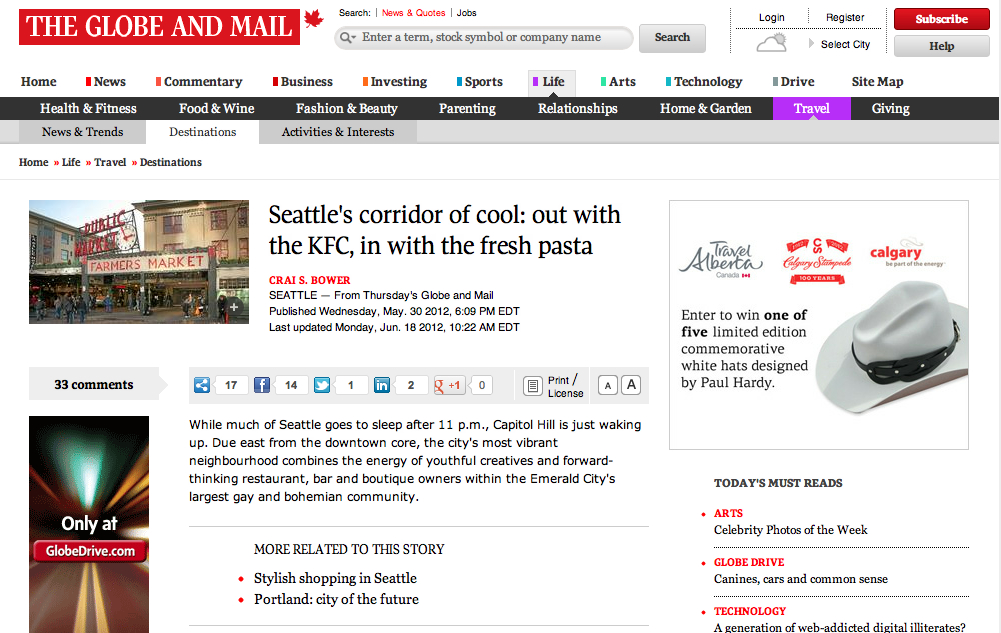Open the Business section
This screenshot has width=1001, height=633.
click(306, 82)
